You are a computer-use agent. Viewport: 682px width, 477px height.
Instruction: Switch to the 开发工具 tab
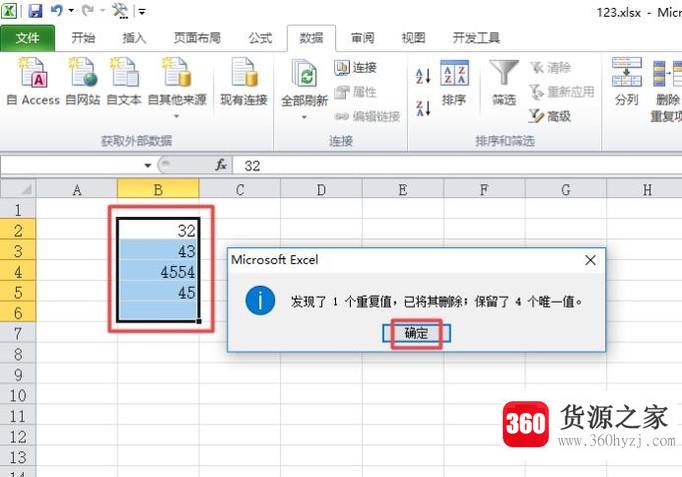click(476, 38)
